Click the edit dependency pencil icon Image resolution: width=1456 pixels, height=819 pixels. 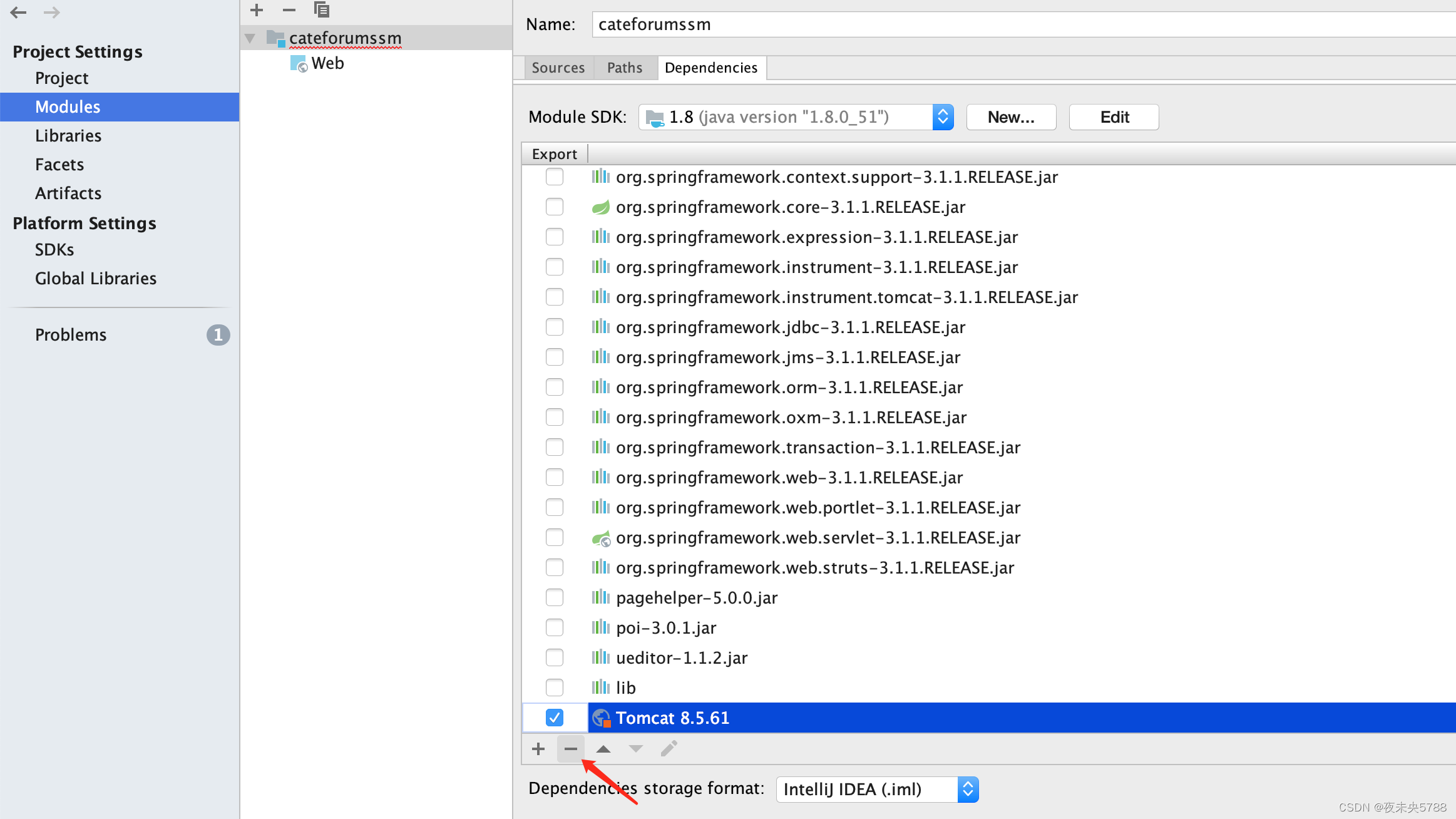point(669,749)
